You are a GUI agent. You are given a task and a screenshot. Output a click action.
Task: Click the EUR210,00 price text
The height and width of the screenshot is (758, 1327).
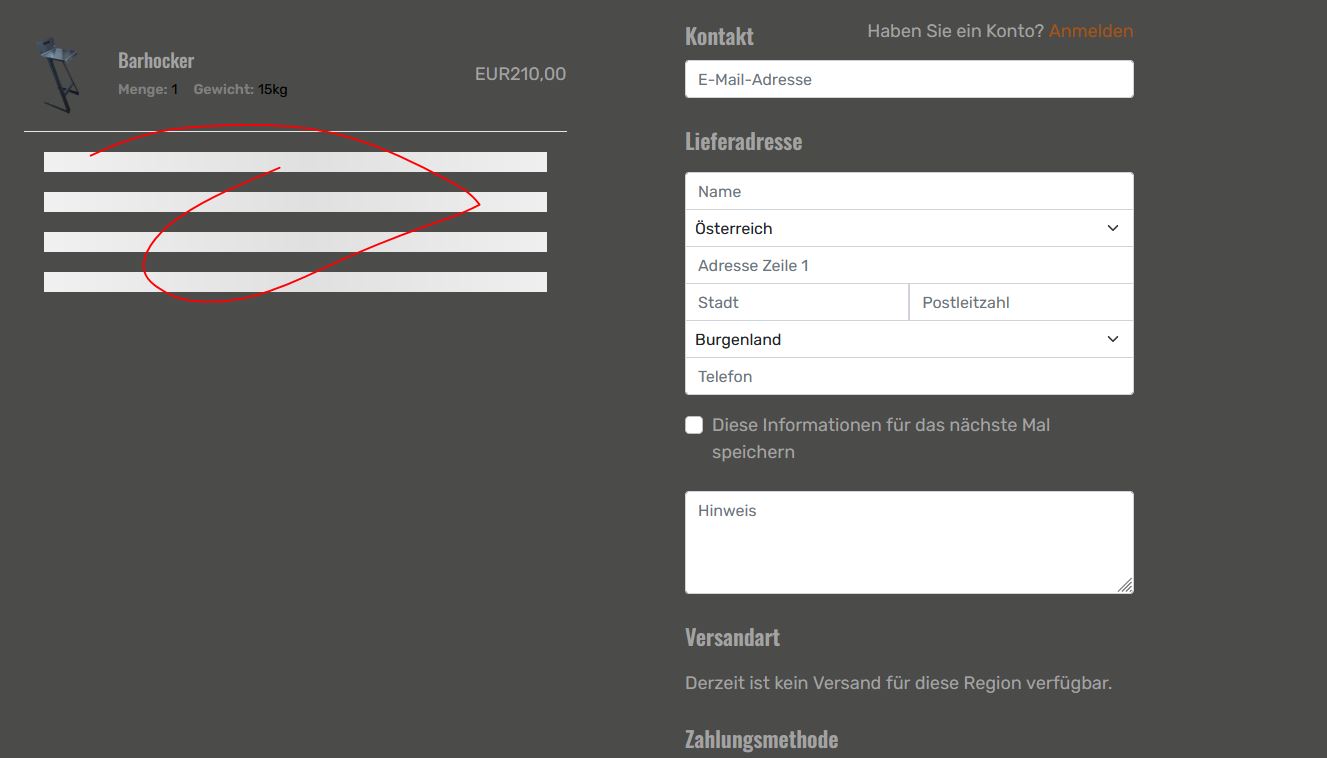tap(520, 74)
